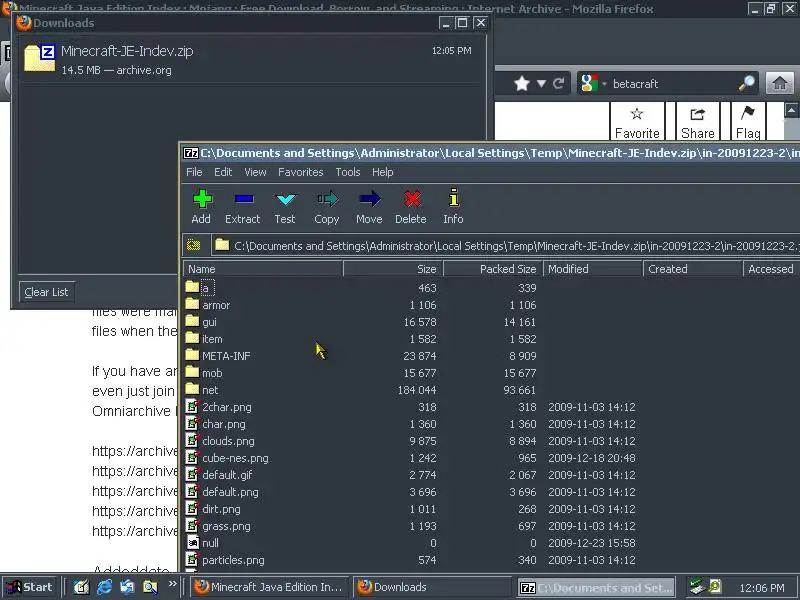Viewport: 800px width, 600px height.
Task: Click the Add button in 7-Zip toolbar
Action: (202, 207)
